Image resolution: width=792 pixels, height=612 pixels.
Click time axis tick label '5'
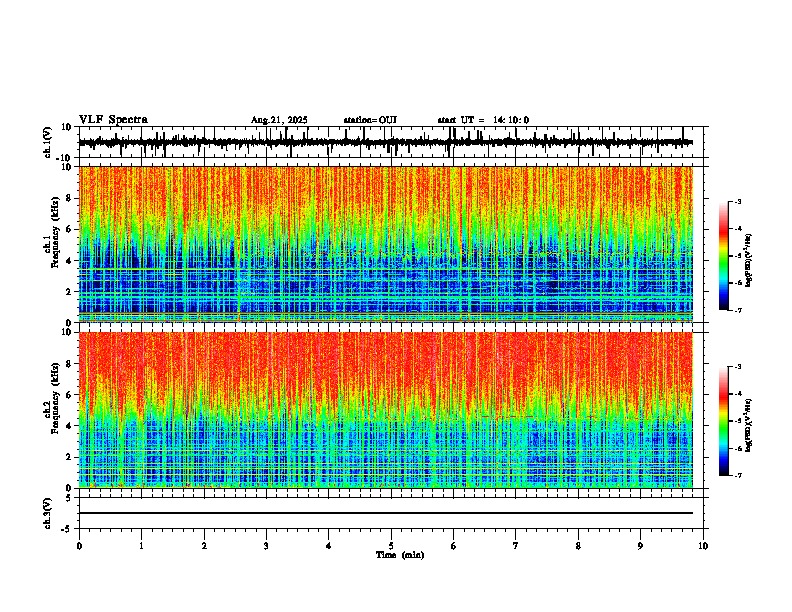point(391,546)
